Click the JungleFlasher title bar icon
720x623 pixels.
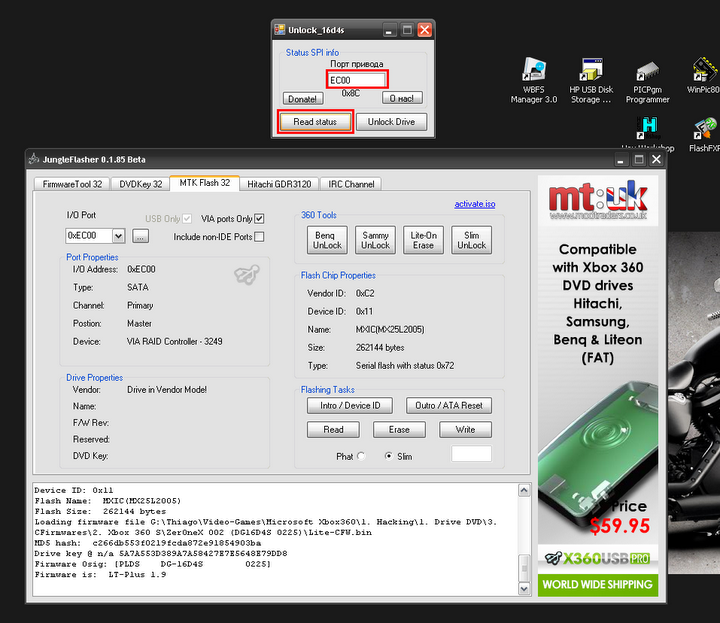click(x=33, y=159)
